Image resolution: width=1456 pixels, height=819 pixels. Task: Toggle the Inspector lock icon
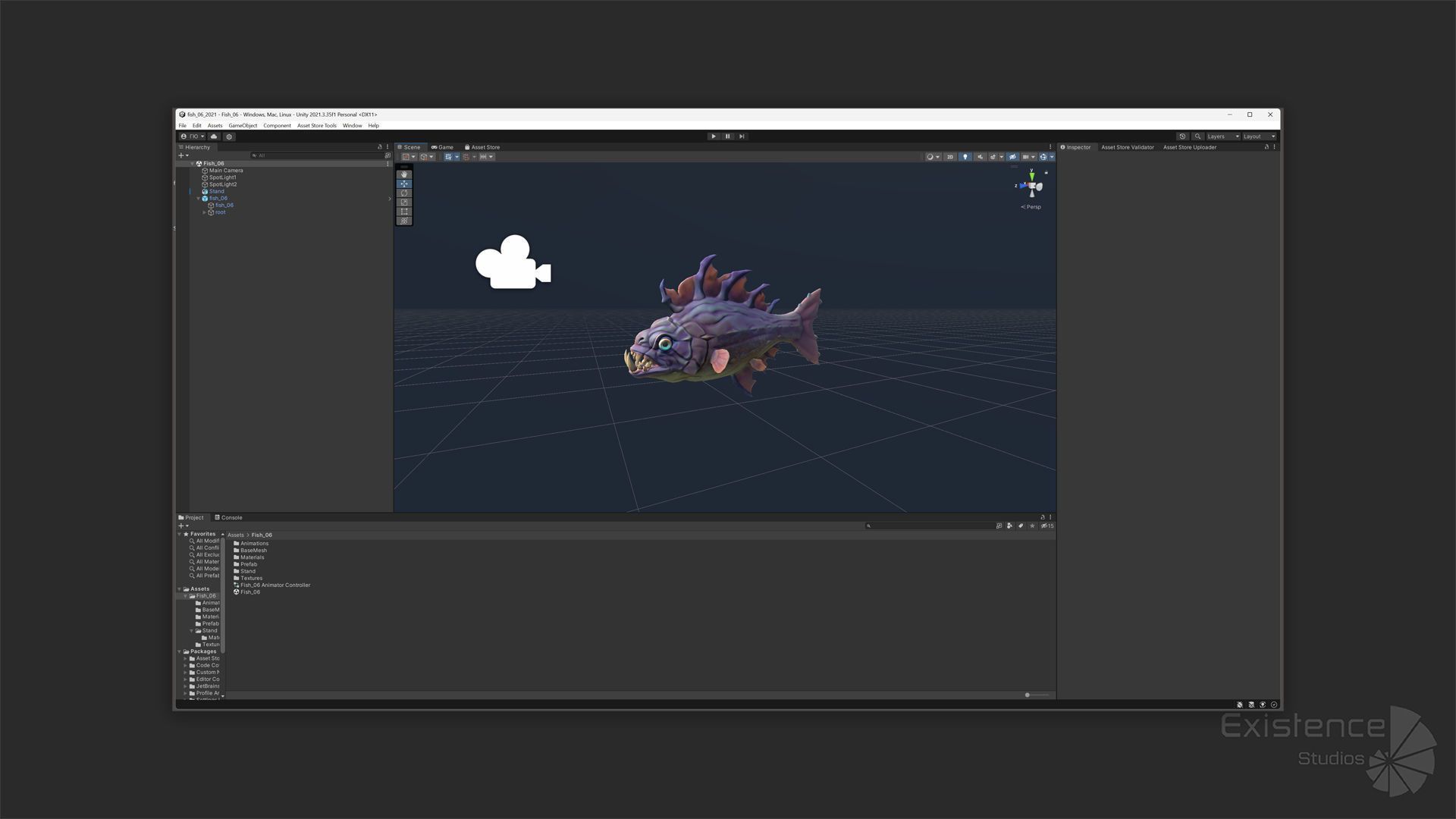(1266, 147)
